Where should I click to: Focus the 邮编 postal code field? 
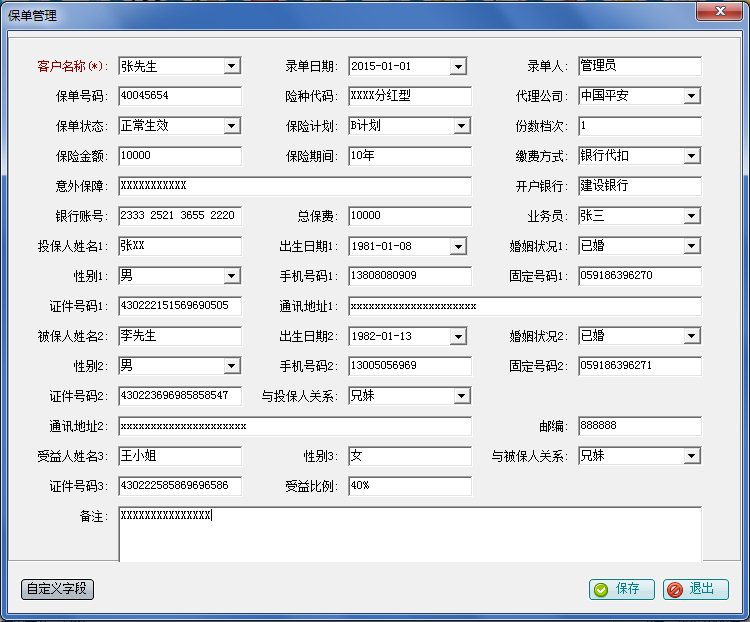click(640, 426)
